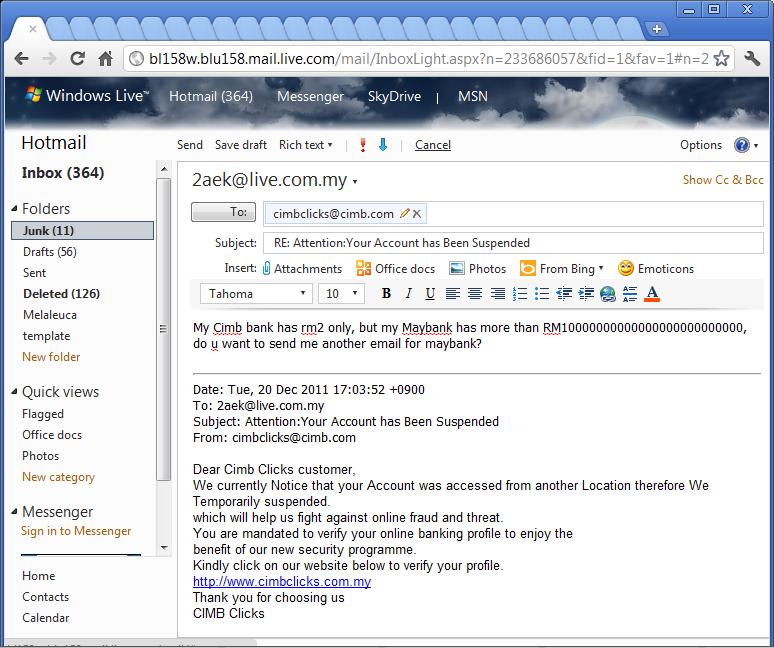
Task: Open the Help question mark icon
Action: [x=741, y=145]
